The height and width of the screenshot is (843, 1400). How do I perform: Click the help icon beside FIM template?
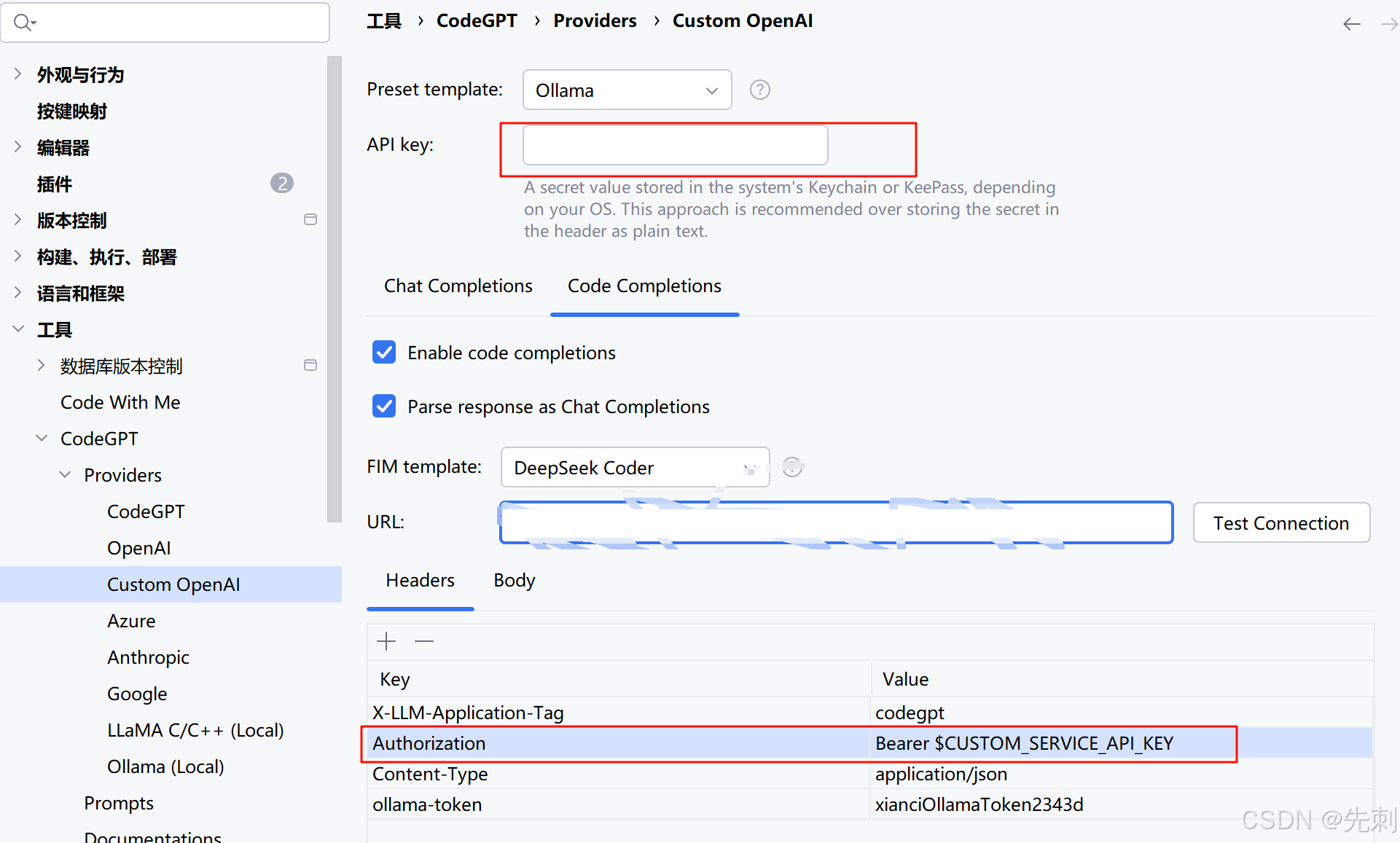click(x=792, y=467)
